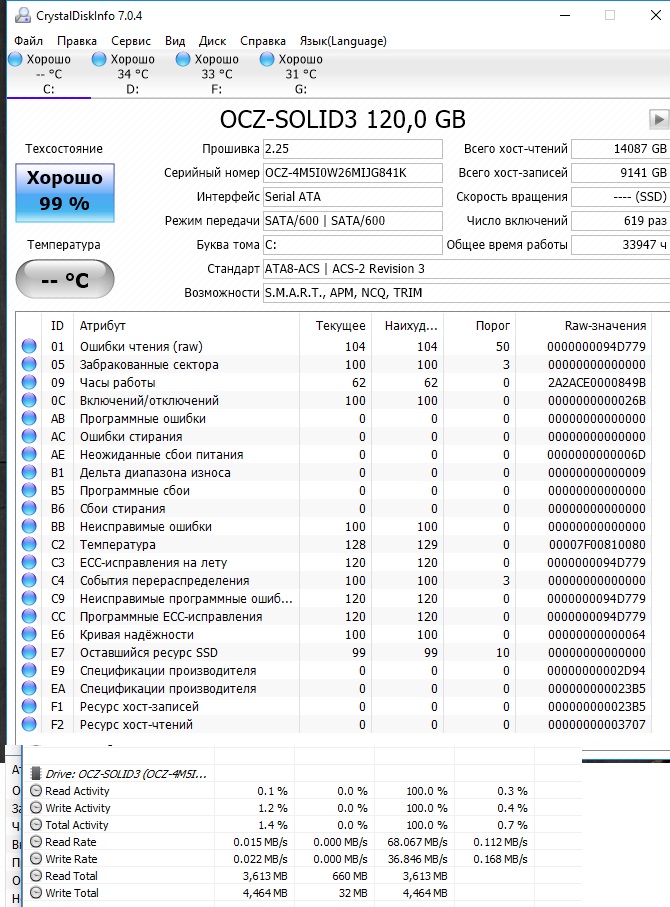The image size is (670, 907).
Task: Click status circle of Ресурс хост-чтений
Action: [29, 724]
